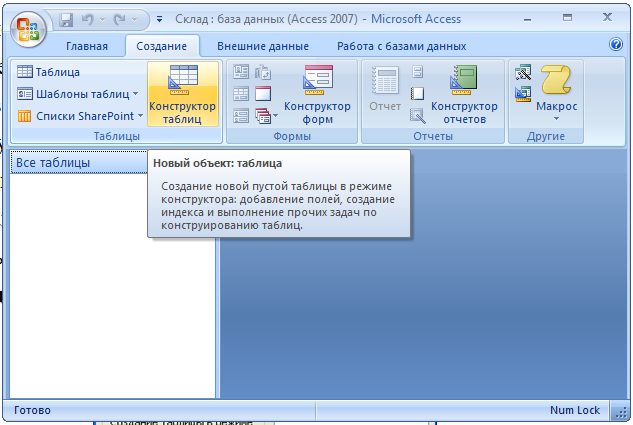Open the Внешние данные tab
633x425 pixels.
click(x=263, y=46)
